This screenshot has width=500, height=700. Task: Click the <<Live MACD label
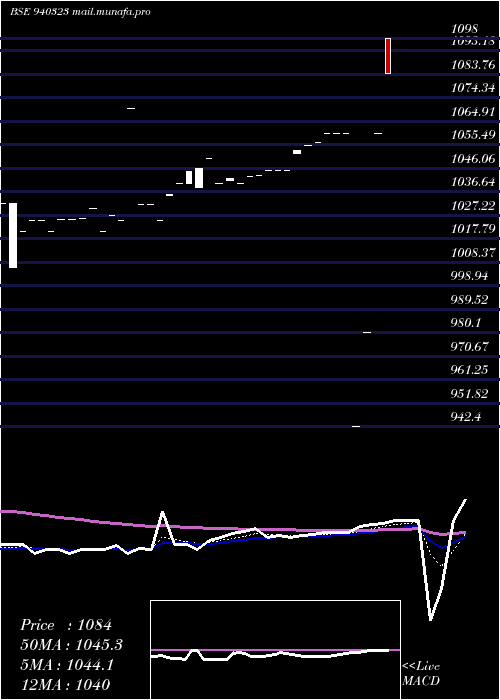coord(421,673)
